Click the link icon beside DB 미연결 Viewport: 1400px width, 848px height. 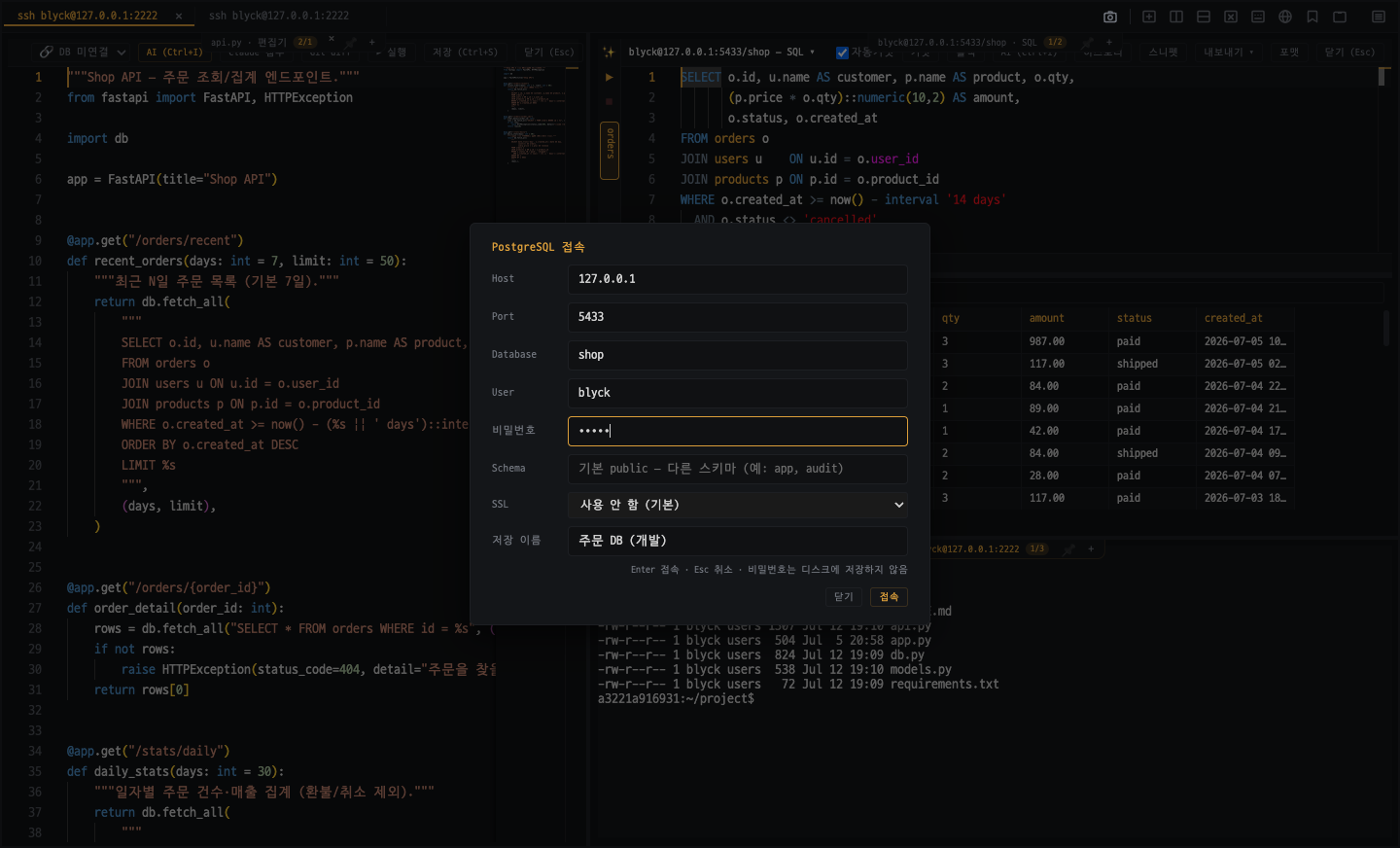tap(46, 53)
